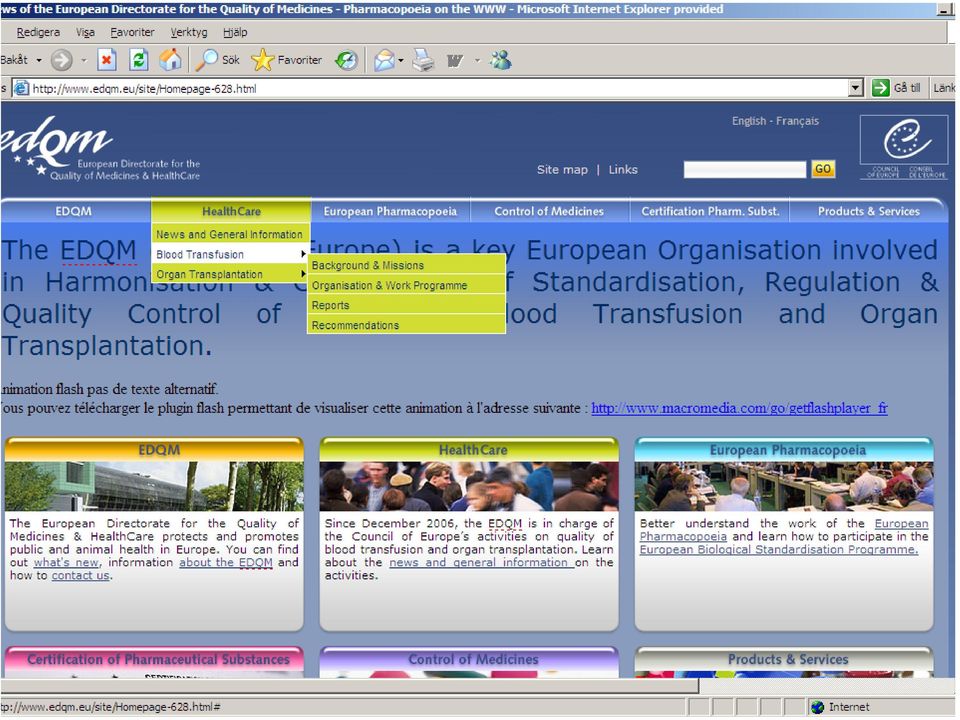Open the "about the EDQM" link
The height and width of the screenshot is (720, 960).
tap(225, 562)
